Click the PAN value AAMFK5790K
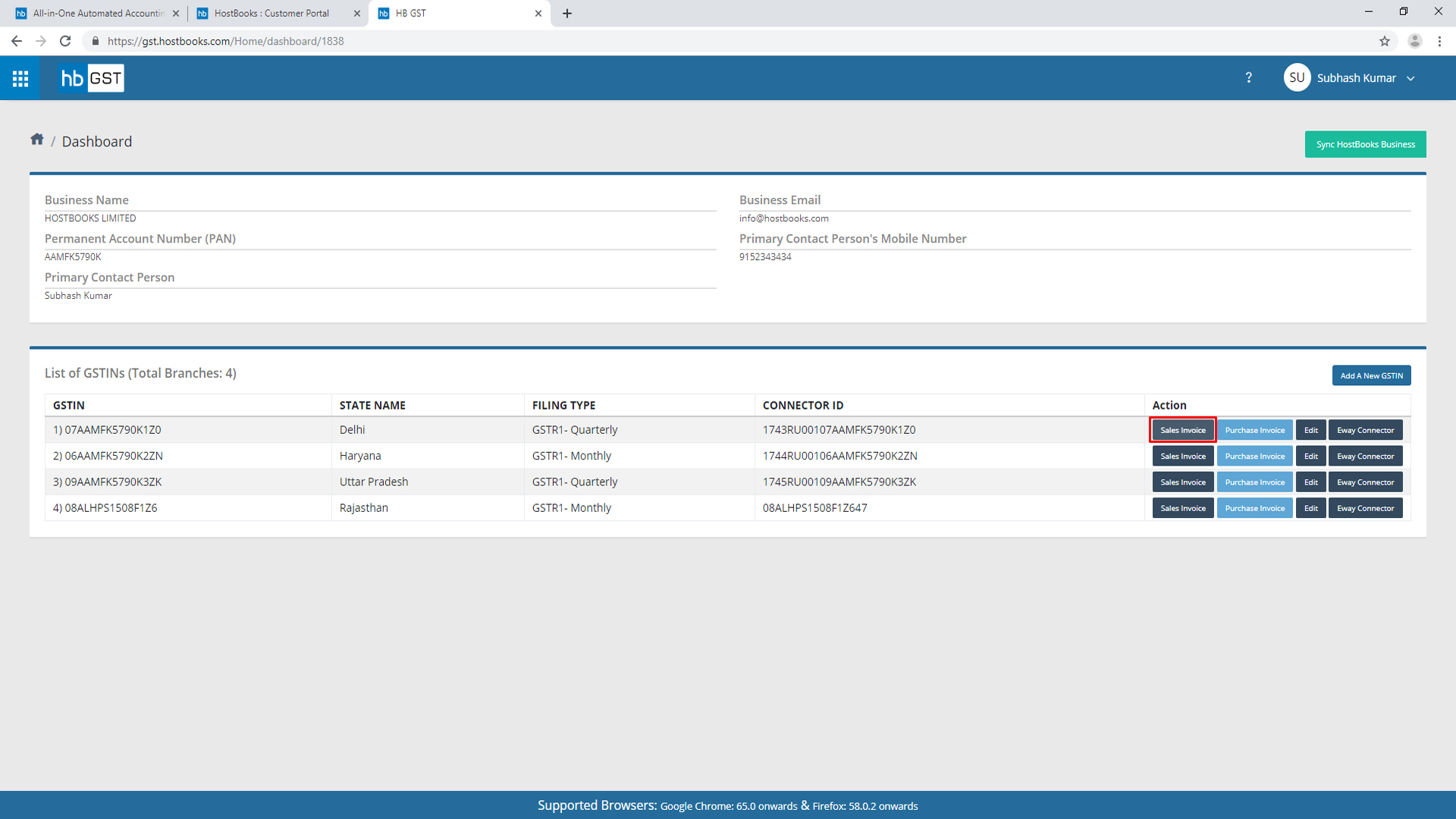This screenshot has height=819, width=1456. 73,257
